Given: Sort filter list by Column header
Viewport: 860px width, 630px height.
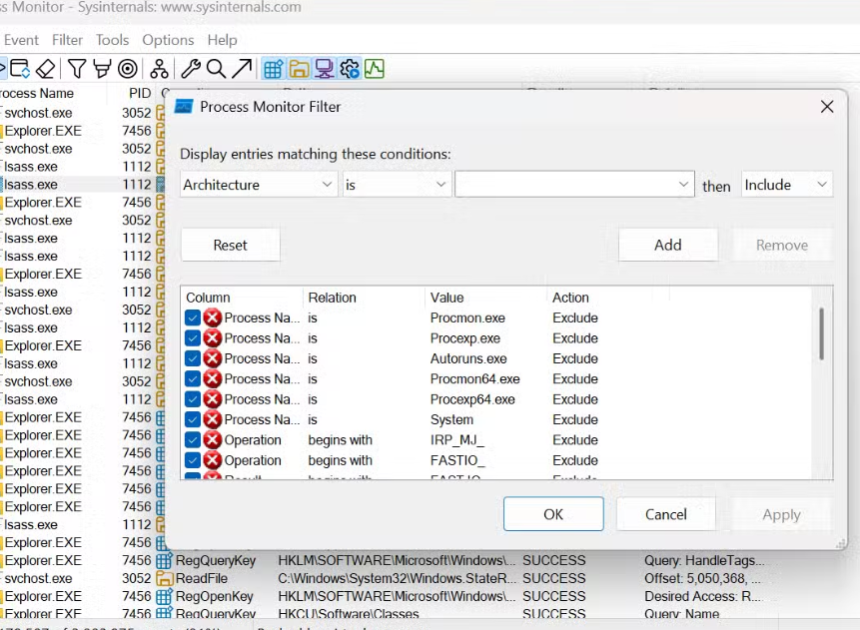Looking at the screenshot, I should click(241, 298).
